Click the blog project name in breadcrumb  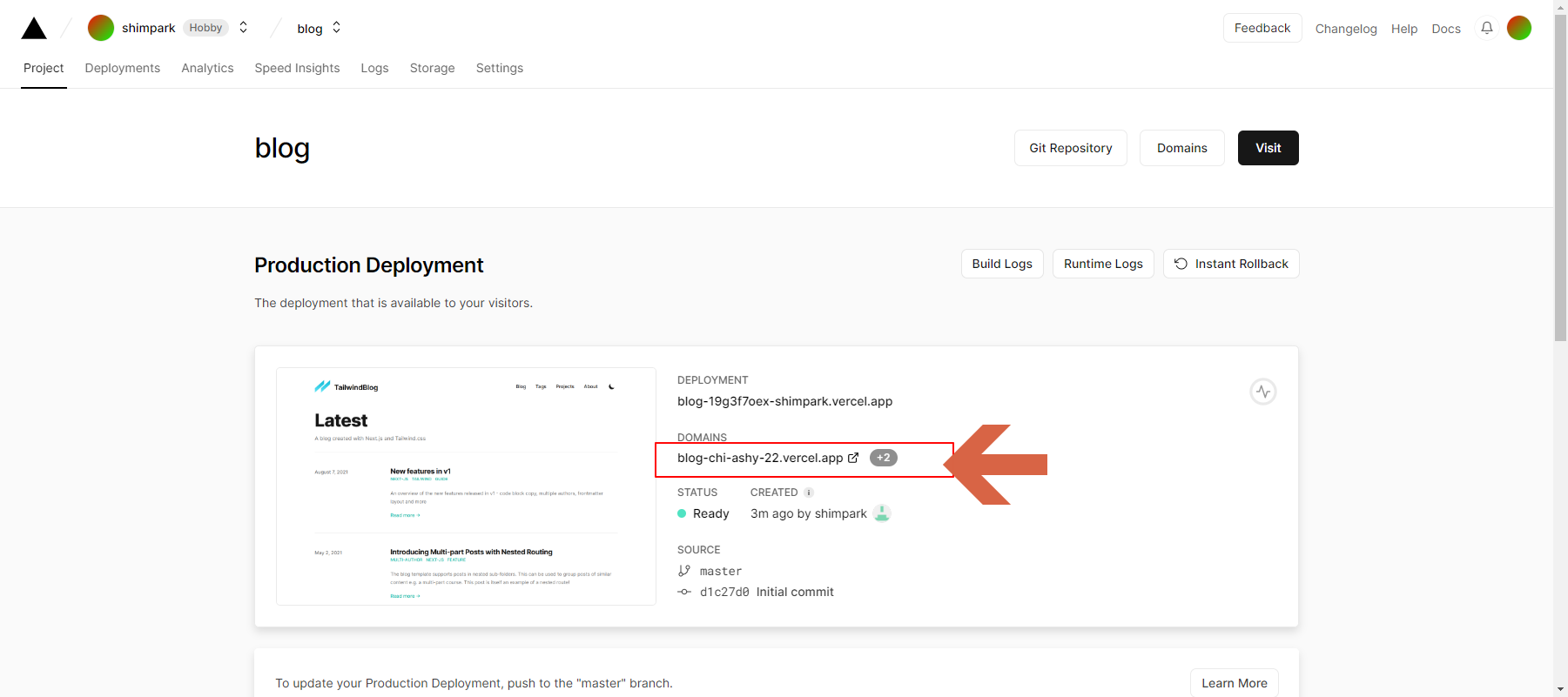[310, 29]
